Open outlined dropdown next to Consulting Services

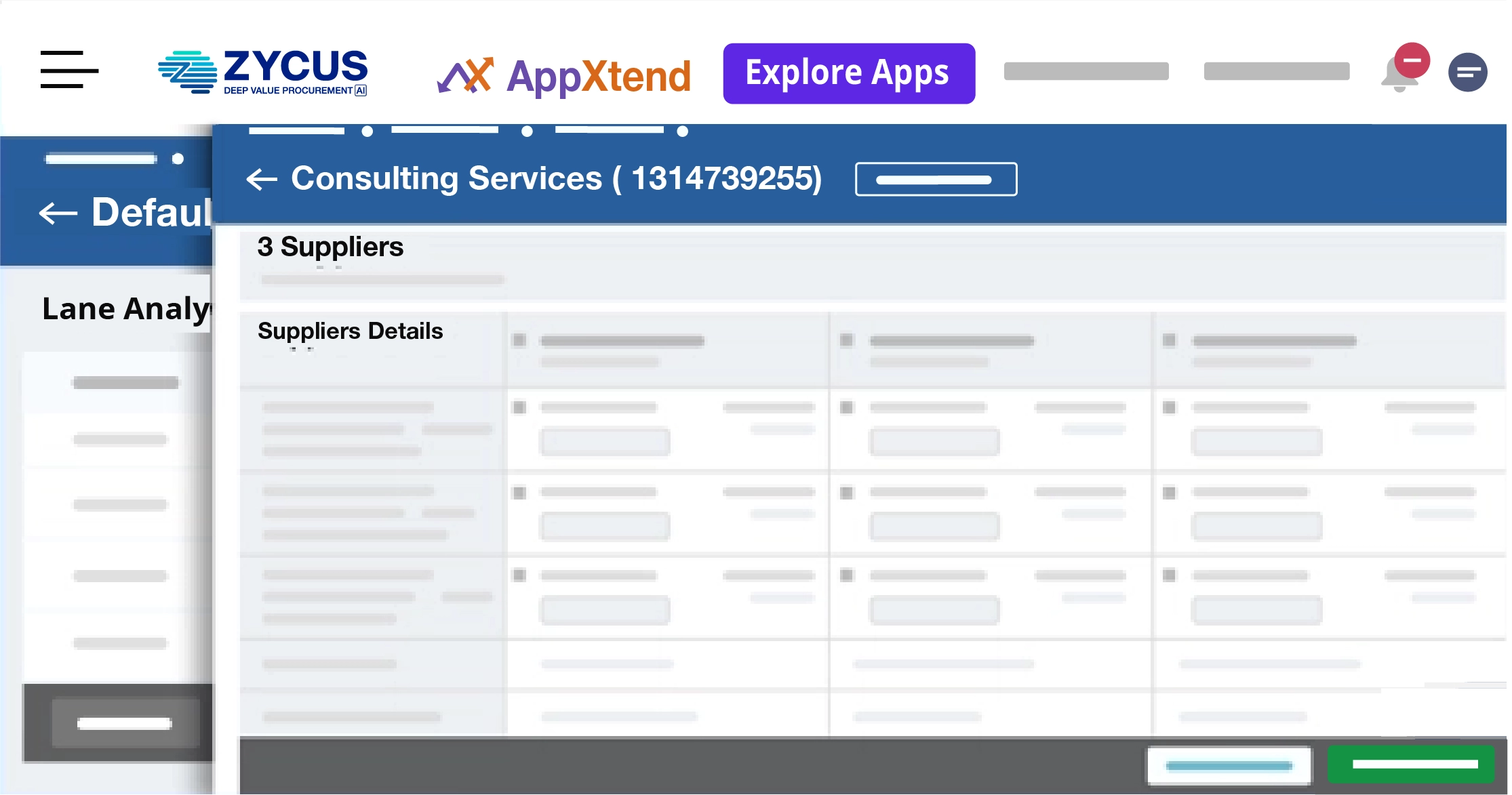click(x=936, y=180)
